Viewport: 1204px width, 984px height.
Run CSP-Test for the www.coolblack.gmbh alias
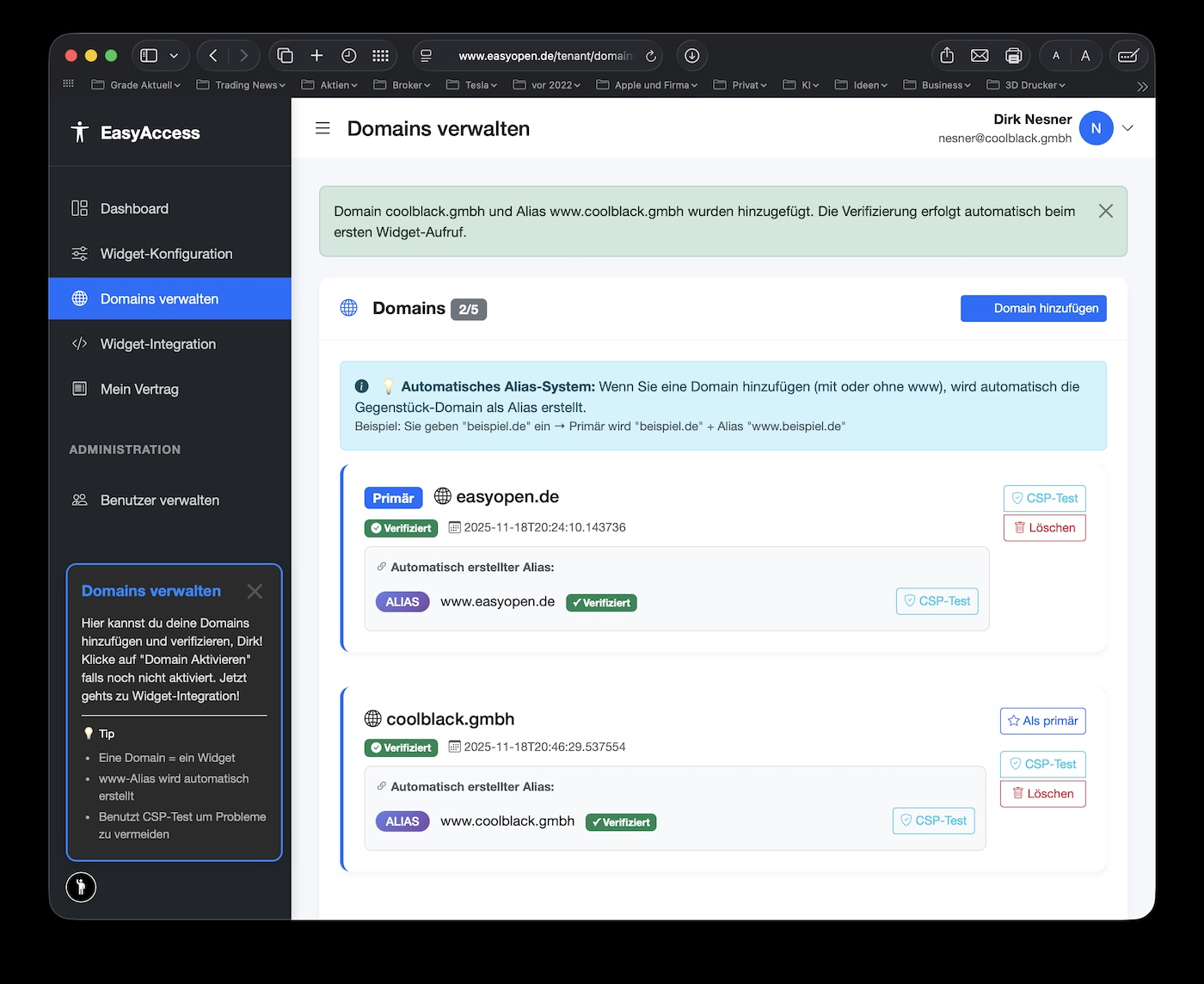(933, 821)
